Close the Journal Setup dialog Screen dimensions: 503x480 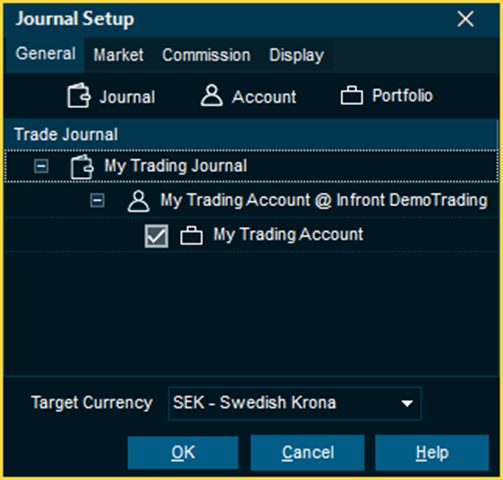coord(465,19)
